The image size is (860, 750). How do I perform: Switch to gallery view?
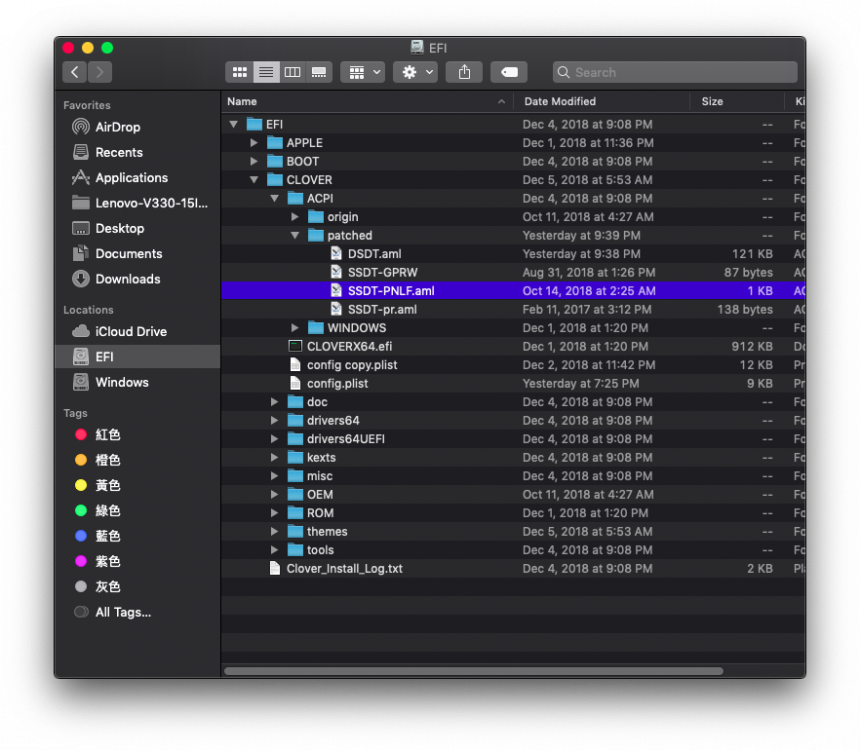click(319, 72)
